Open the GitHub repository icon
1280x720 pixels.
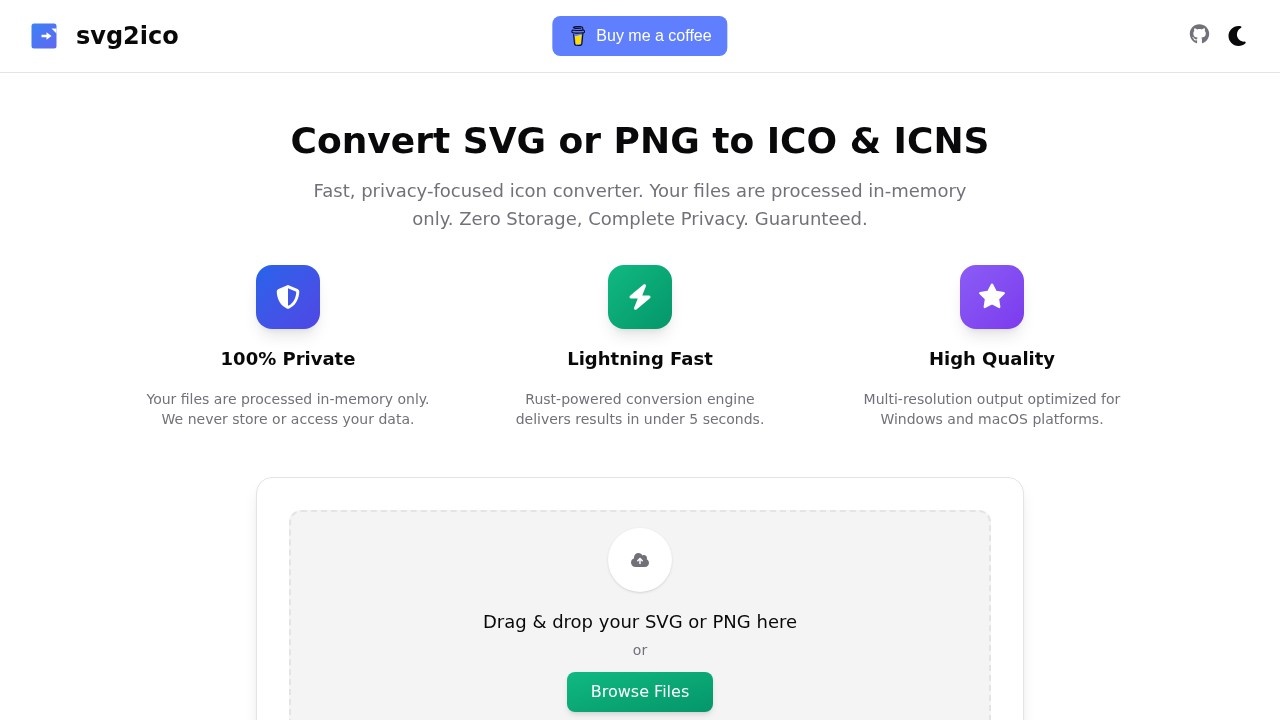(x=1199, y=35)
